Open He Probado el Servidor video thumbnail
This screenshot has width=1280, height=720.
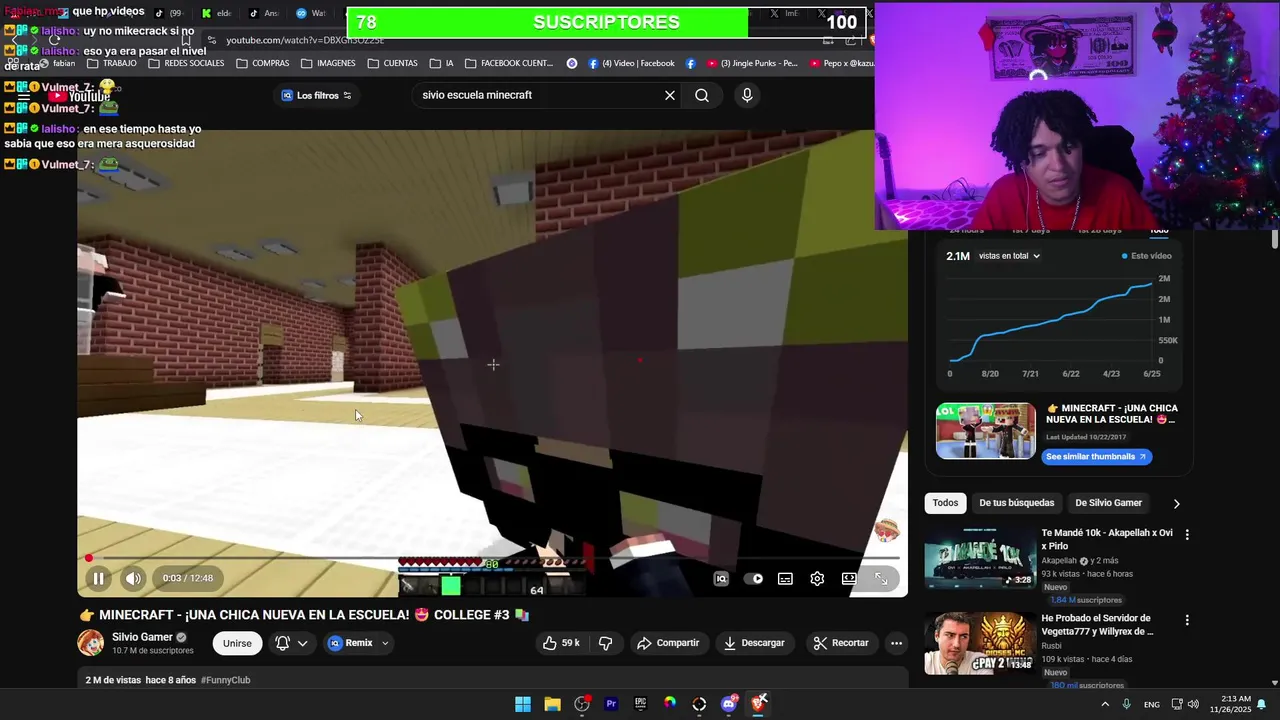980,643
